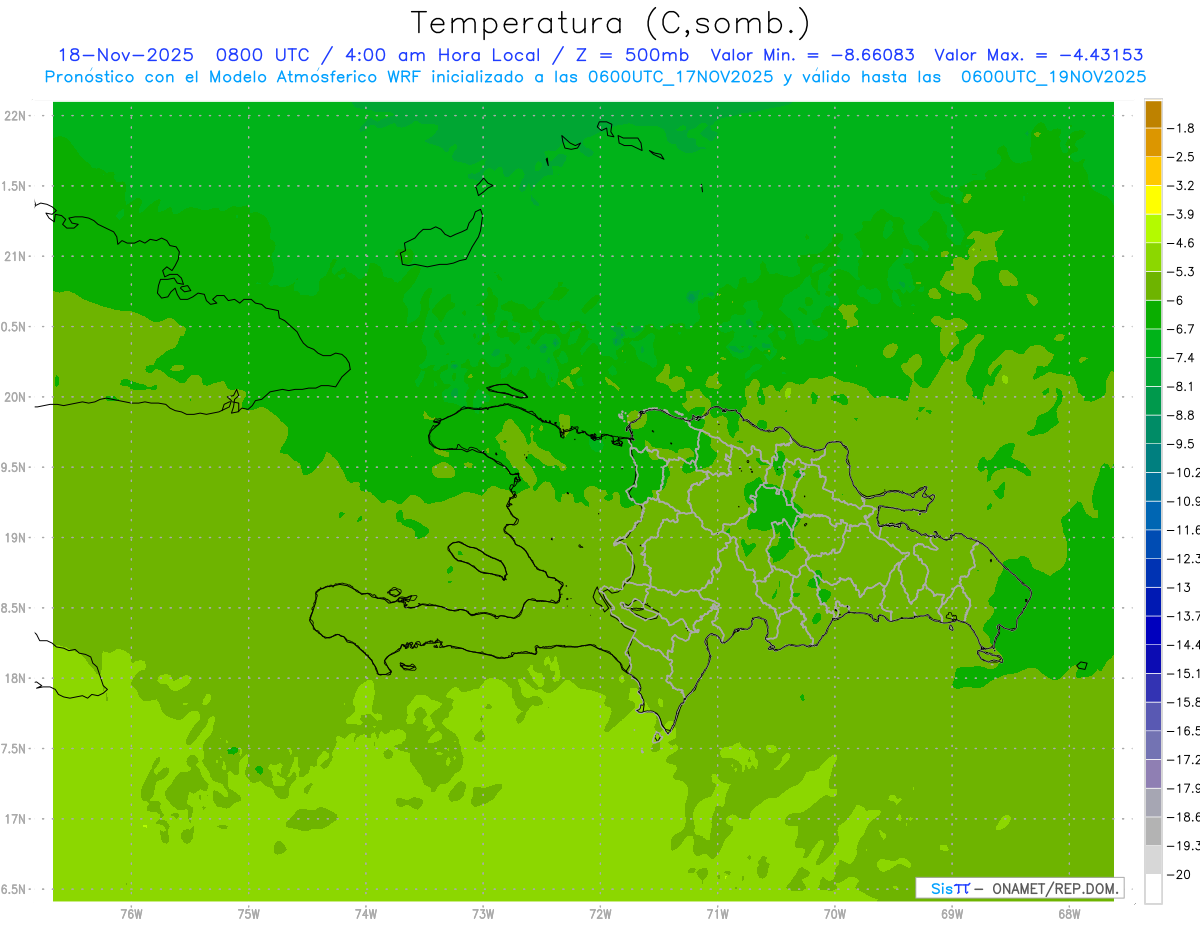The image size is (1200, 927).
Task: Click the "-6" colorbar value
Action: pyautogui.click(x=1177, y=300)
